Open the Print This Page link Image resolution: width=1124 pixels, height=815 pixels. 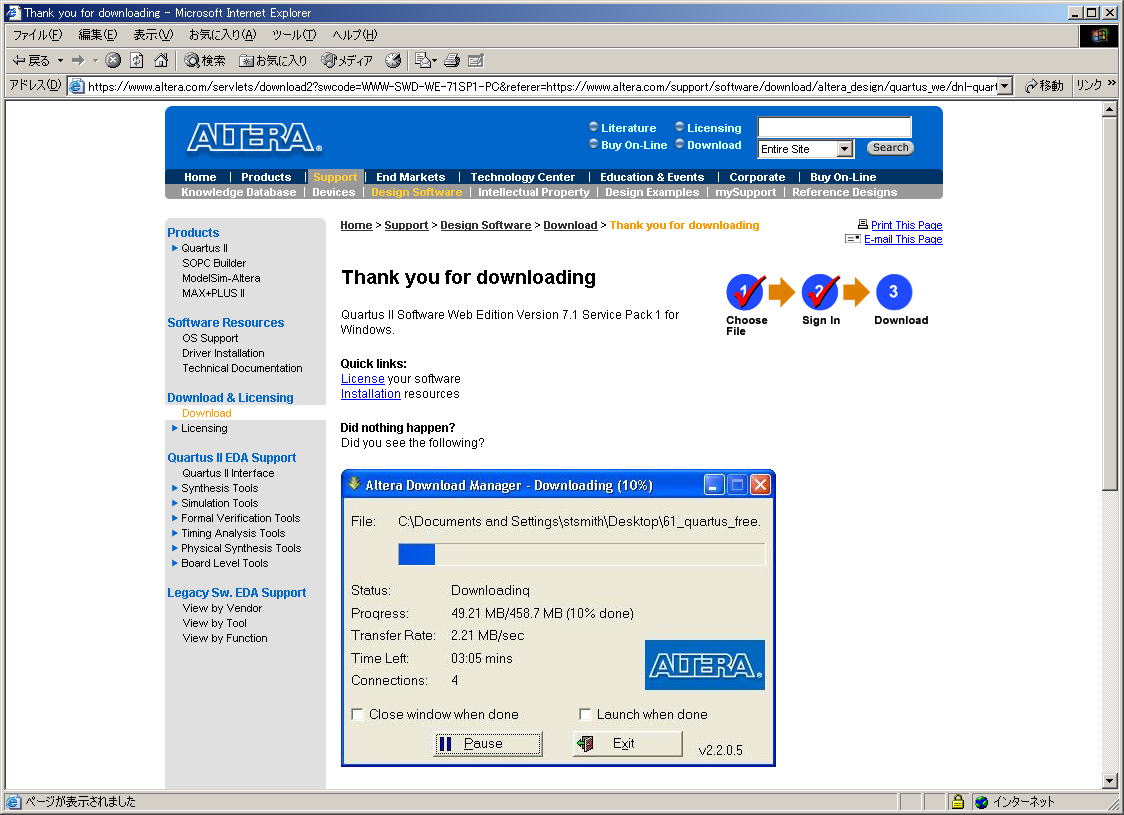[906, 225]
